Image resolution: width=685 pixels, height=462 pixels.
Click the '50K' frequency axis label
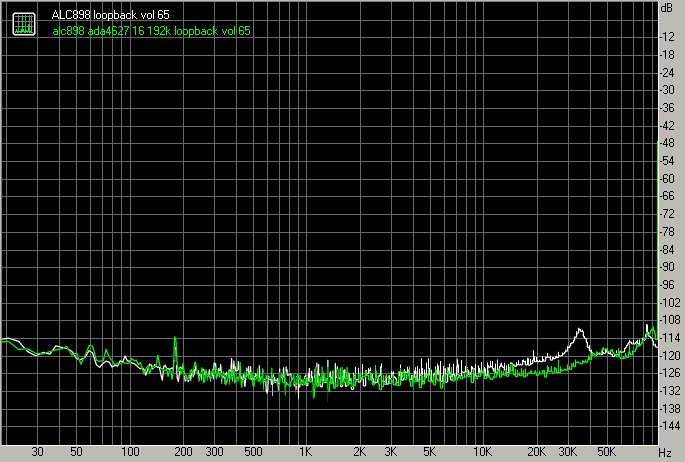[606, 452]
